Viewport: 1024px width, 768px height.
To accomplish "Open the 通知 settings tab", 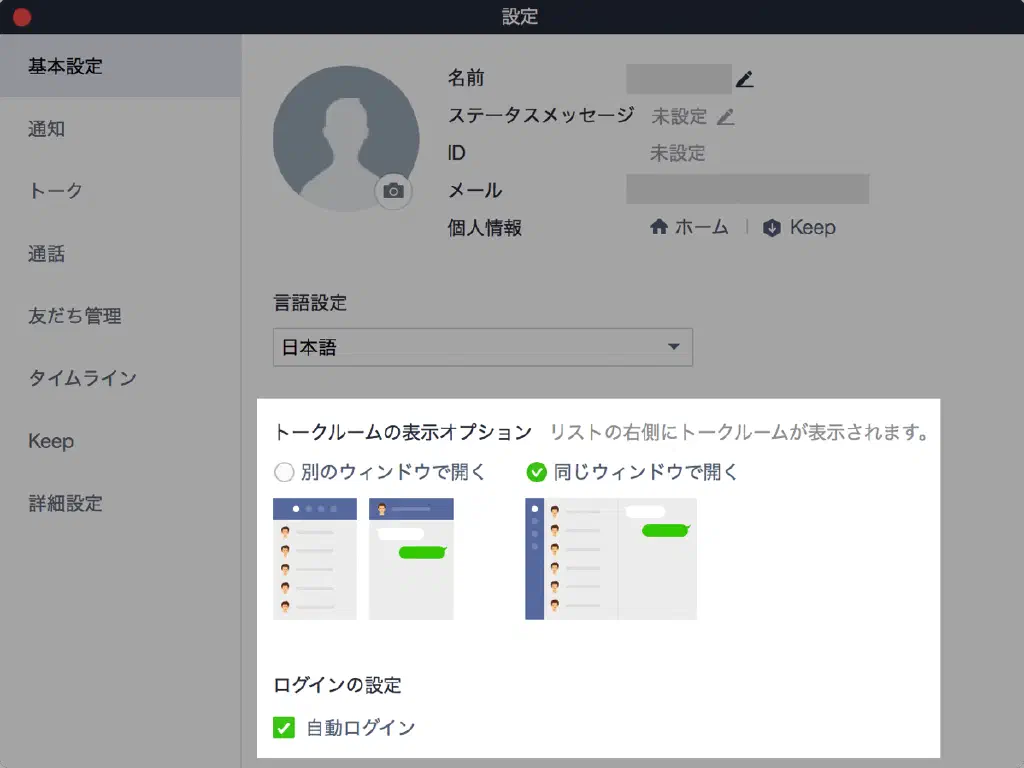I will point(47,129).
